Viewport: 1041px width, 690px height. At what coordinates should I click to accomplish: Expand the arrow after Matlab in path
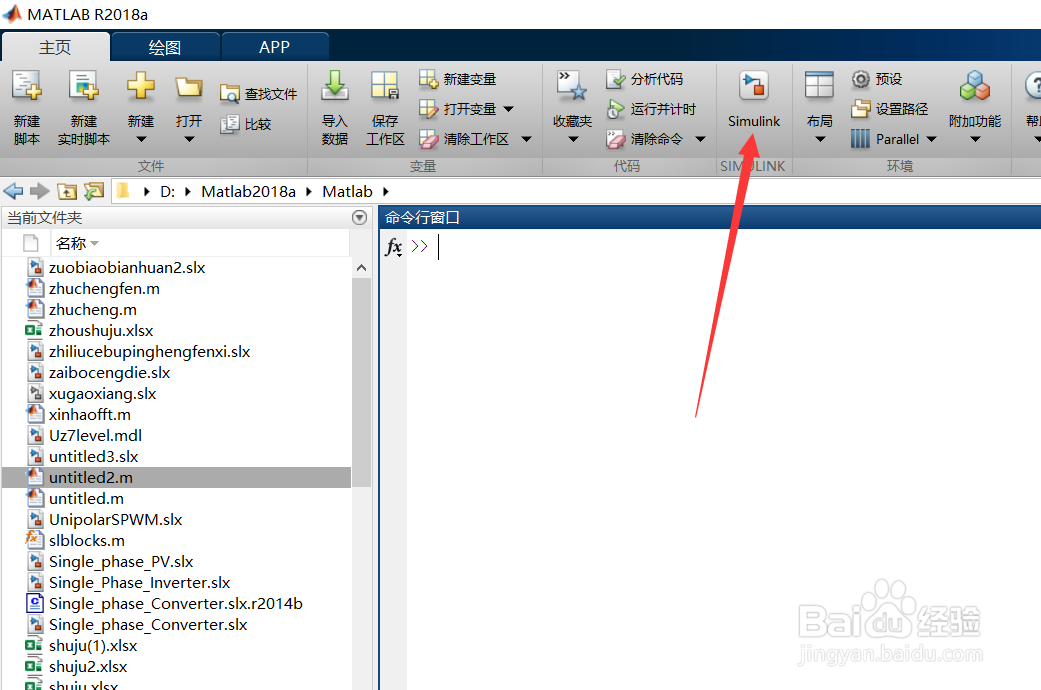pos(385,192)
